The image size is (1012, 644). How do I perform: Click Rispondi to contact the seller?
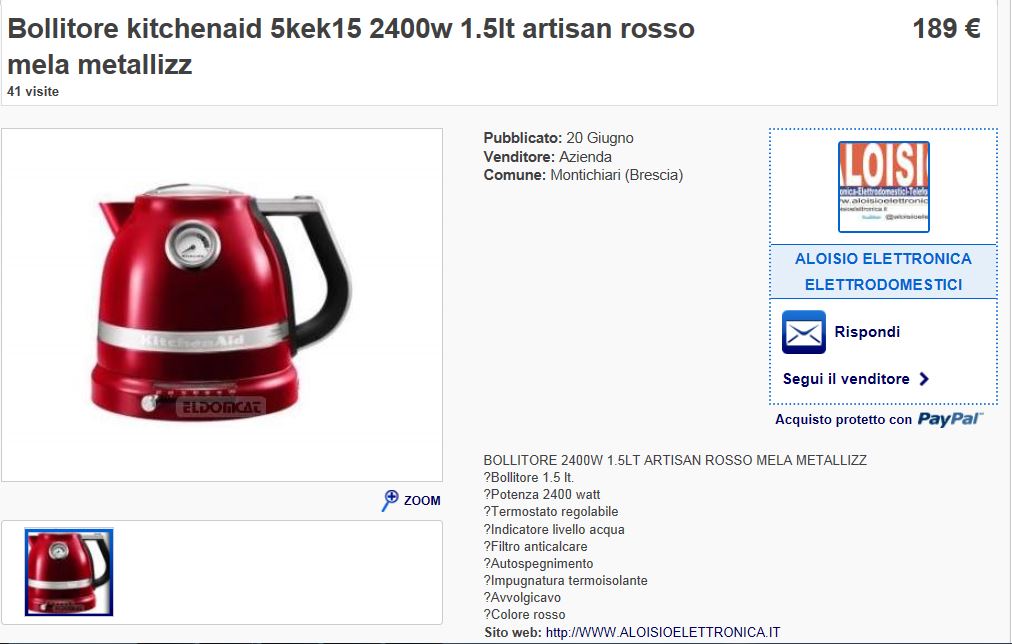click(867, 332)
